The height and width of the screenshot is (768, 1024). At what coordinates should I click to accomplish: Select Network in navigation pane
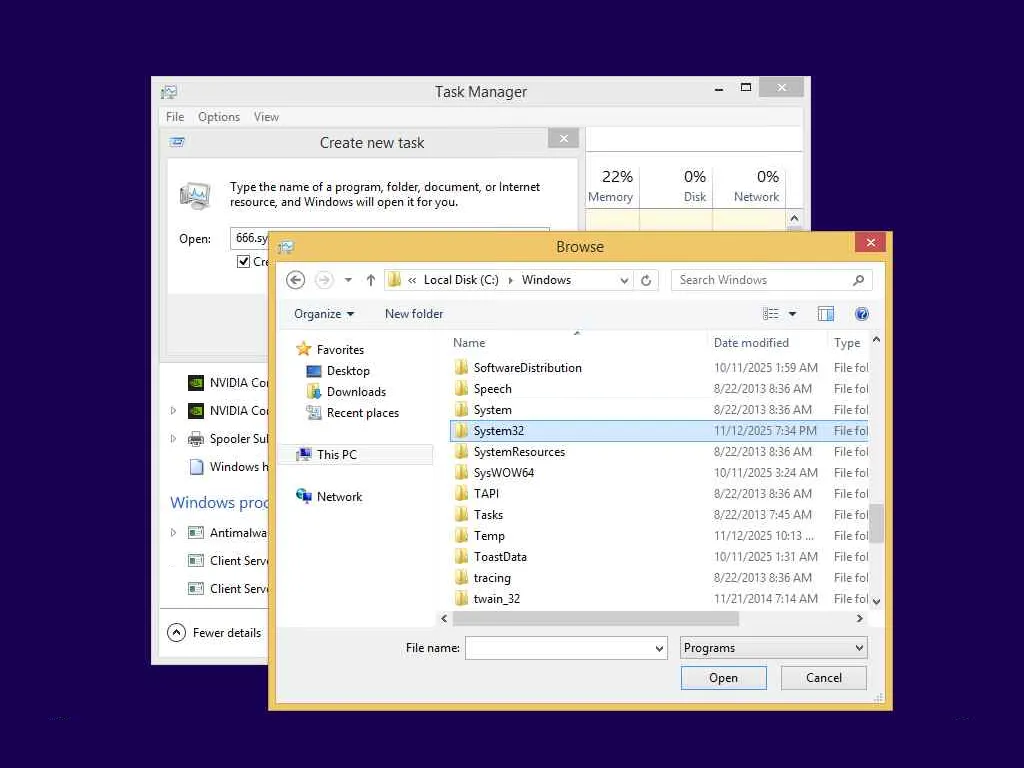tap(339, 496)
